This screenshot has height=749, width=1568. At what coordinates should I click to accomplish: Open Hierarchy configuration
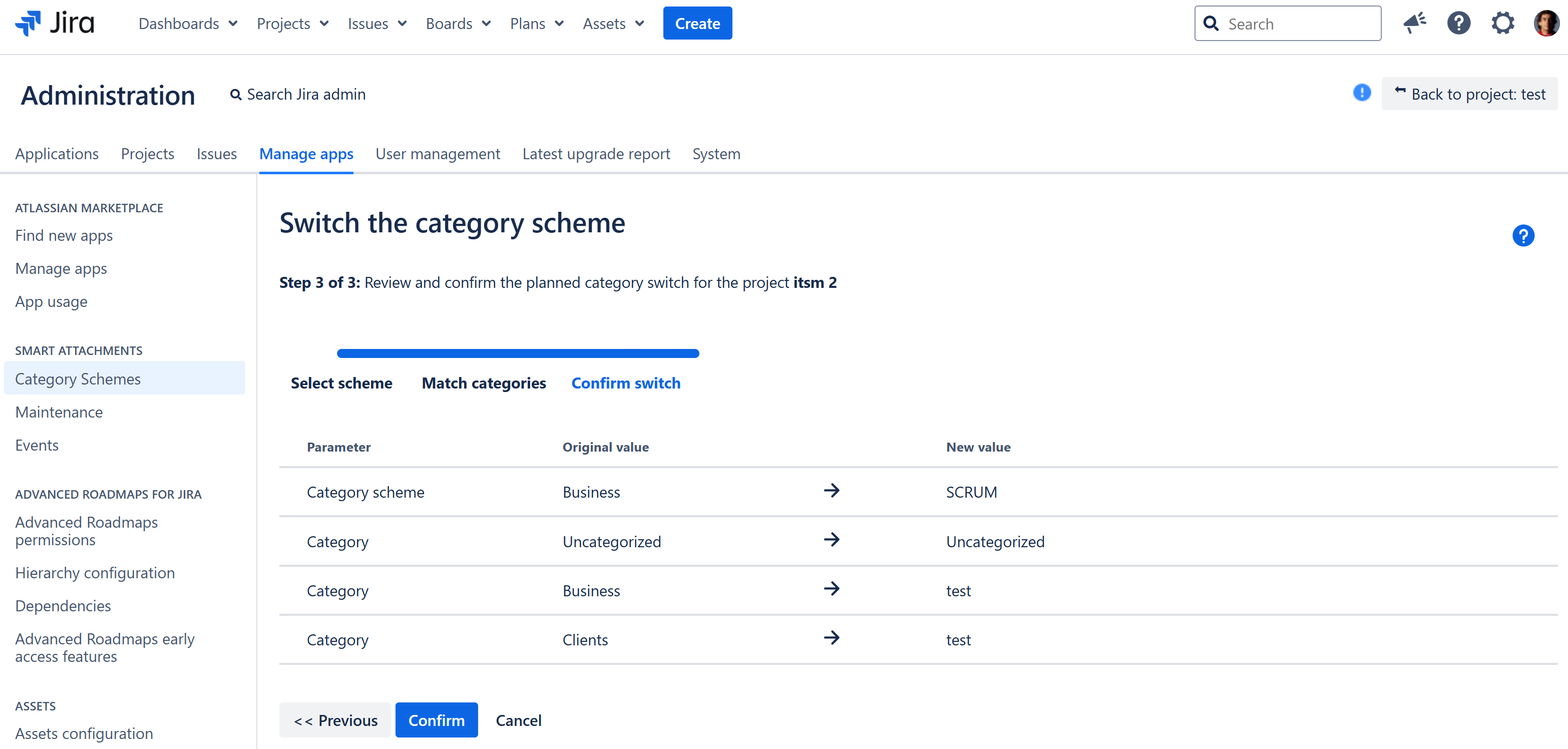point(95,573)
